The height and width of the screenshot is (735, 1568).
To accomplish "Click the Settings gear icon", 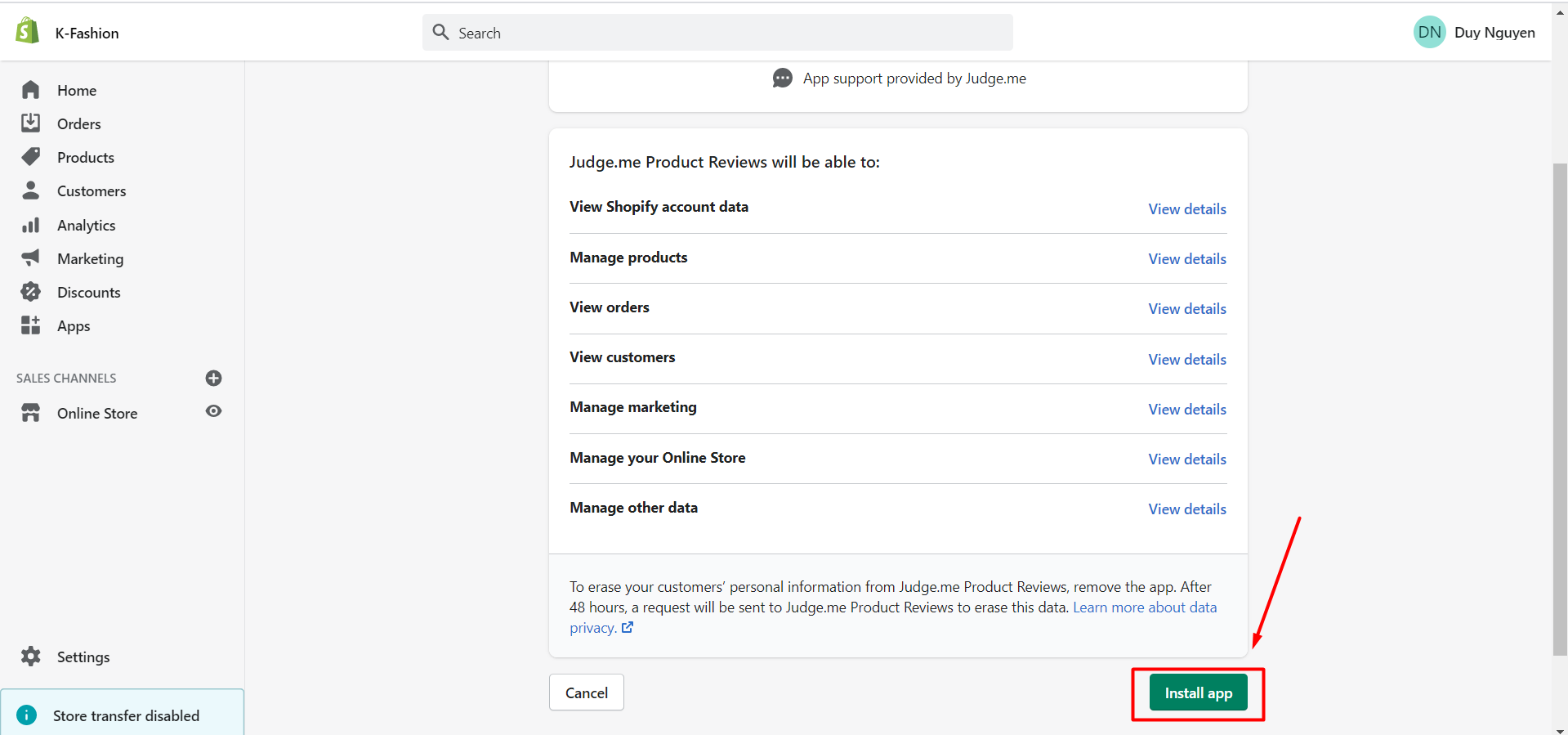I will 31,657.
